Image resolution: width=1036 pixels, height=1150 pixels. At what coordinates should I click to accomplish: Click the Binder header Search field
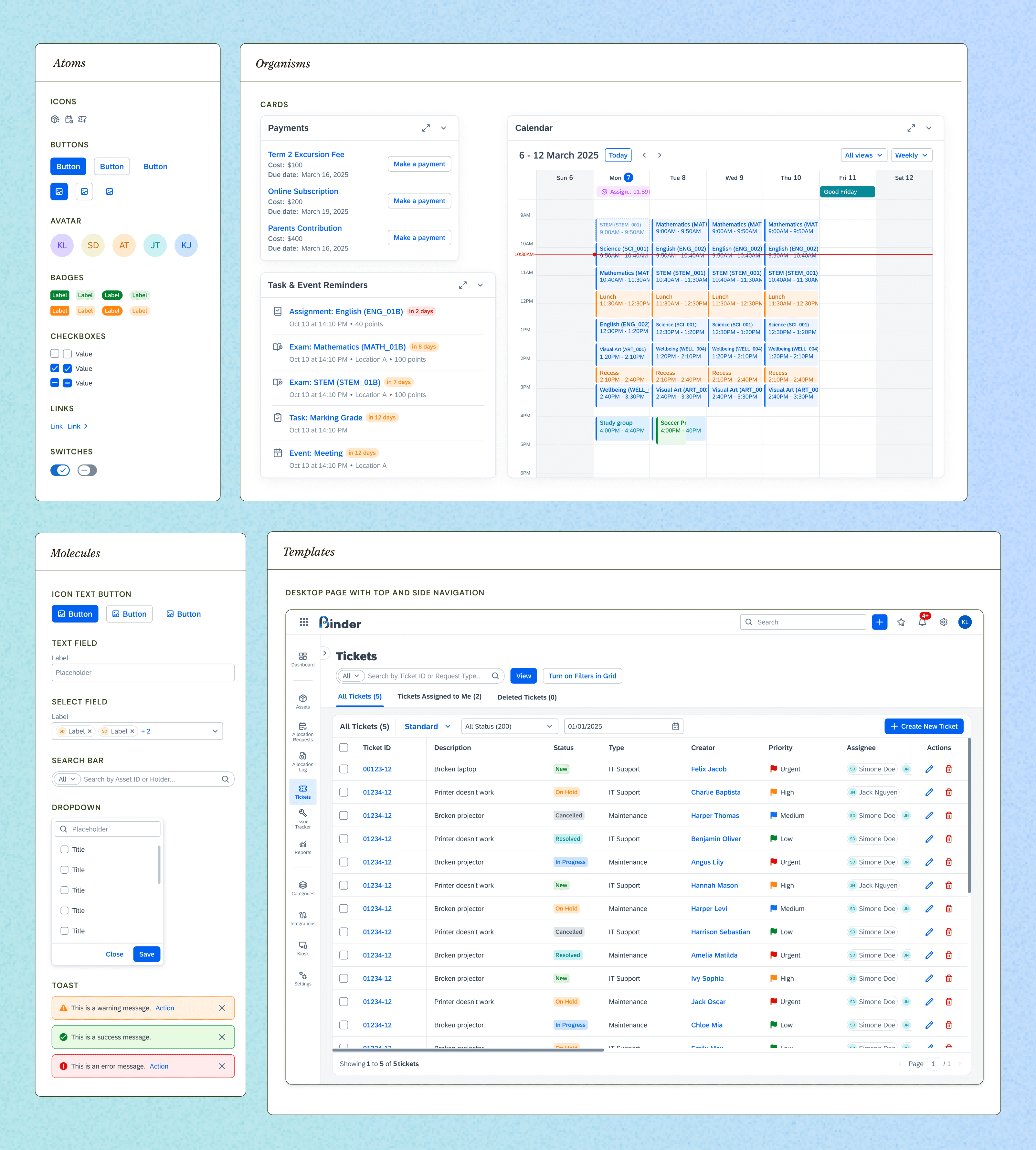pos(803,622)
